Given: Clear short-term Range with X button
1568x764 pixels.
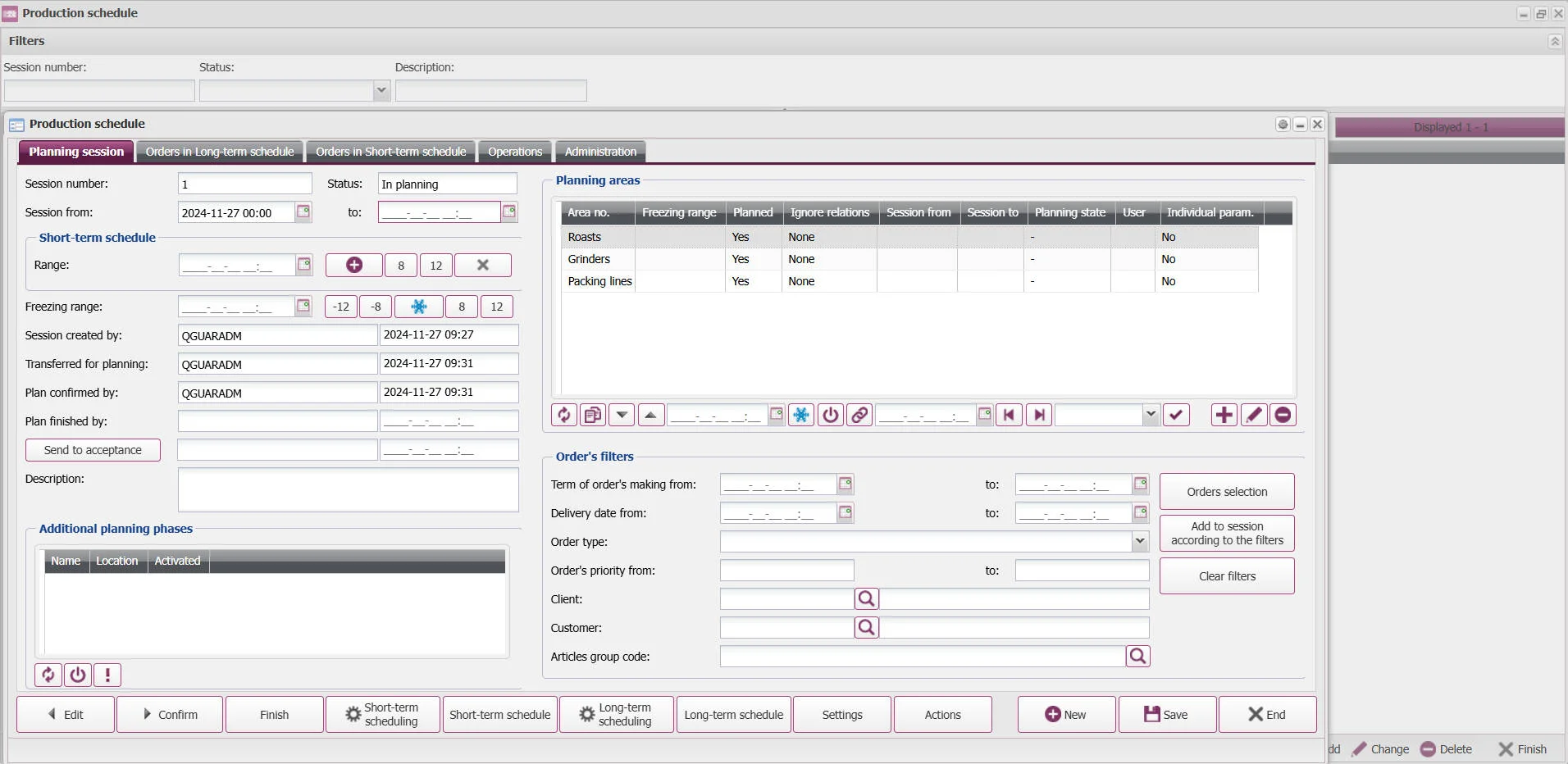Looking at the screenshot, I should point(483,265).
